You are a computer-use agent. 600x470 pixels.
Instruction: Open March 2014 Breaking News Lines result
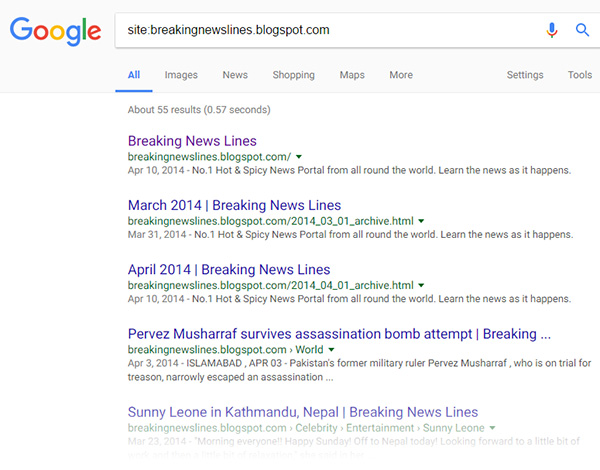pos(234,205)
